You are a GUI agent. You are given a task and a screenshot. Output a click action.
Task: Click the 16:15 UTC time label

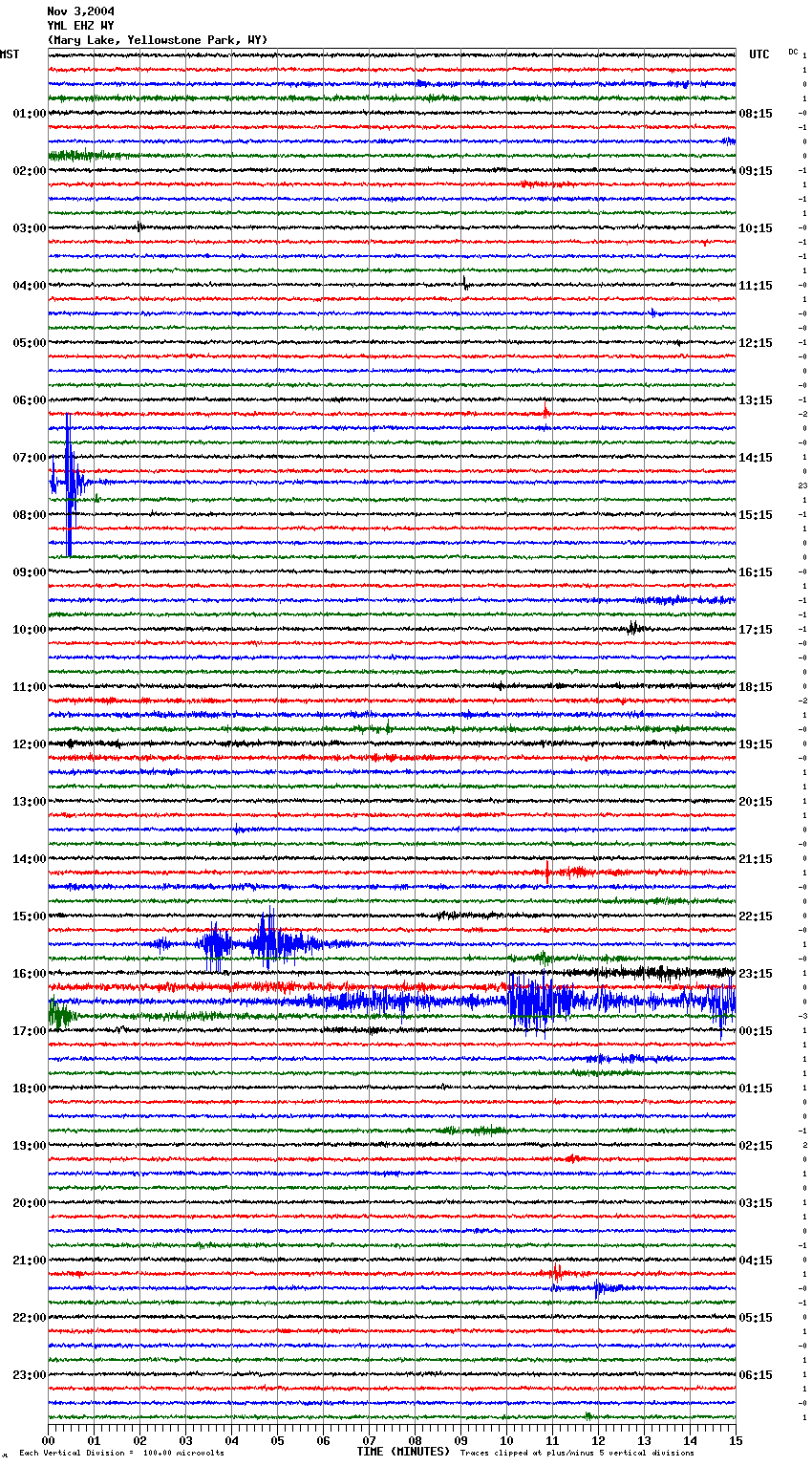(x=756, y=572)
